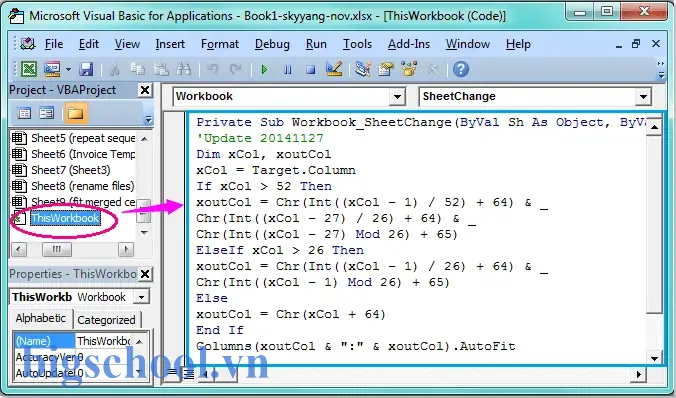Open Object Browser toolbar icon

409,69
